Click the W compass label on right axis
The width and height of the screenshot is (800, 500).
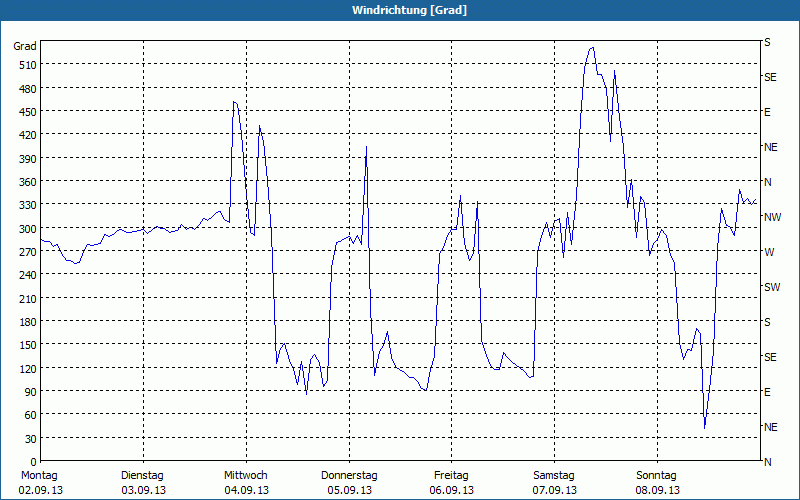tap(769, 252)
